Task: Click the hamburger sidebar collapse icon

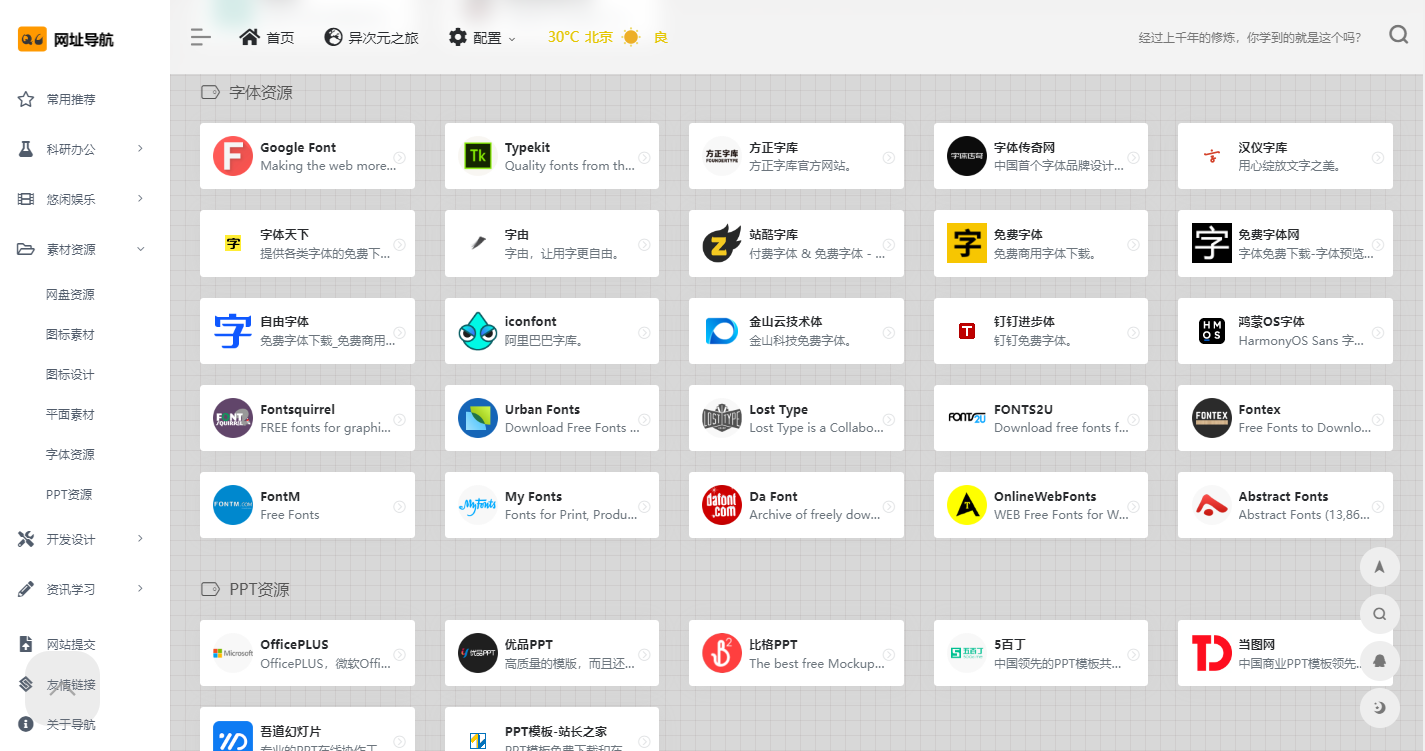Action: (x=201, y=38)
